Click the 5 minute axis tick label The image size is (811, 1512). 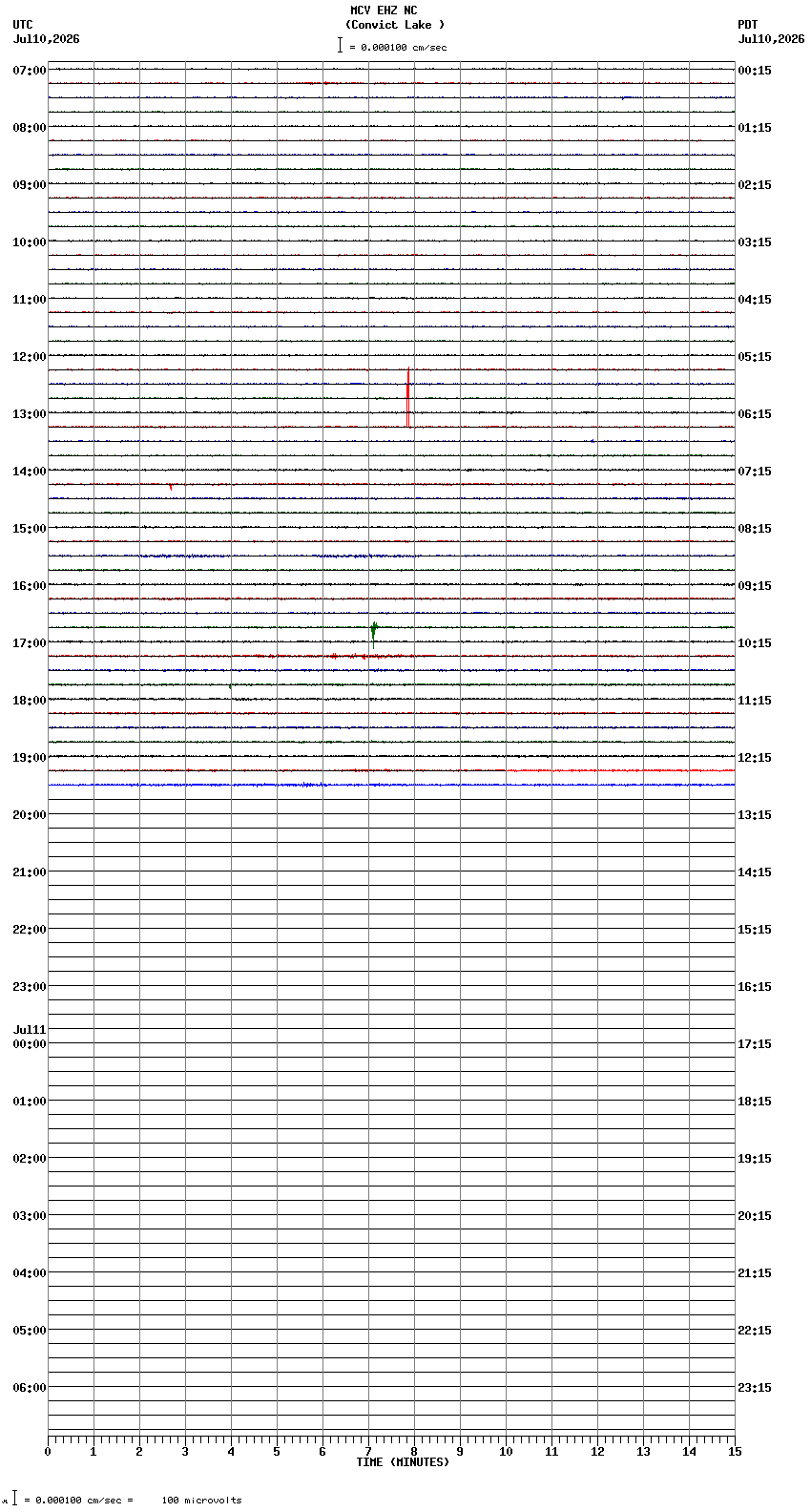277,1452
